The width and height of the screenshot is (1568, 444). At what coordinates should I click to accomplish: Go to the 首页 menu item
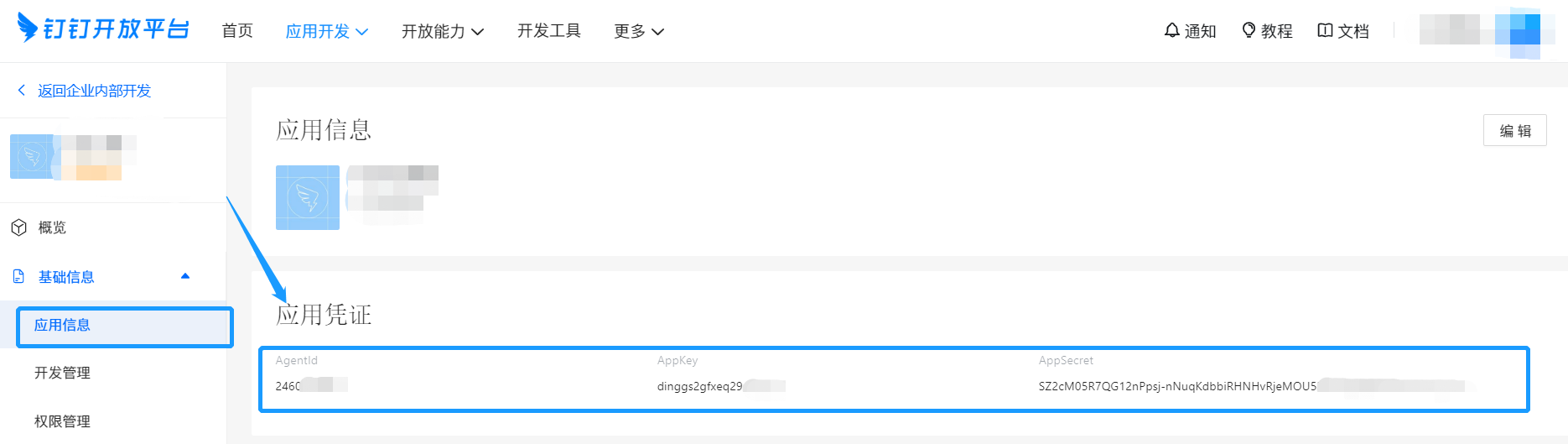[x=237, y=31]
